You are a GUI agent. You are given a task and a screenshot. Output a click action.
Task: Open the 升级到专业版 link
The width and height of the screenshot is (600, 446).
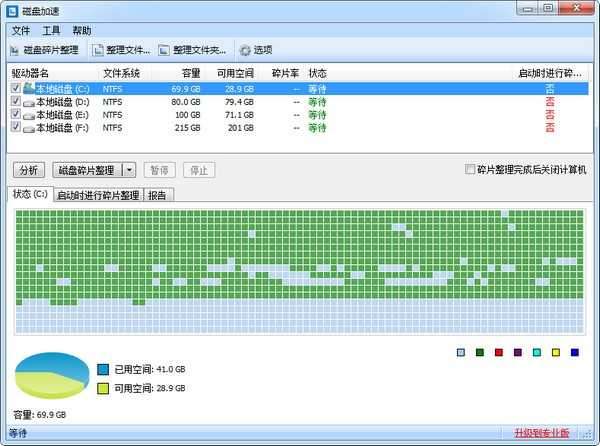pyautogui.click(x=541, y=433)
